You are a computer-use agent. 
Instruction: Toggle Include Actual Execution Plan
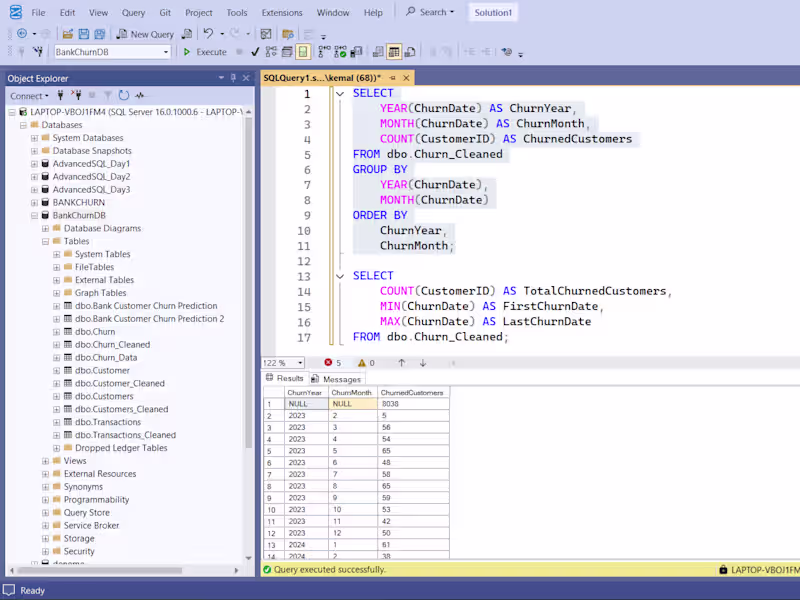[x=324, y=52]
